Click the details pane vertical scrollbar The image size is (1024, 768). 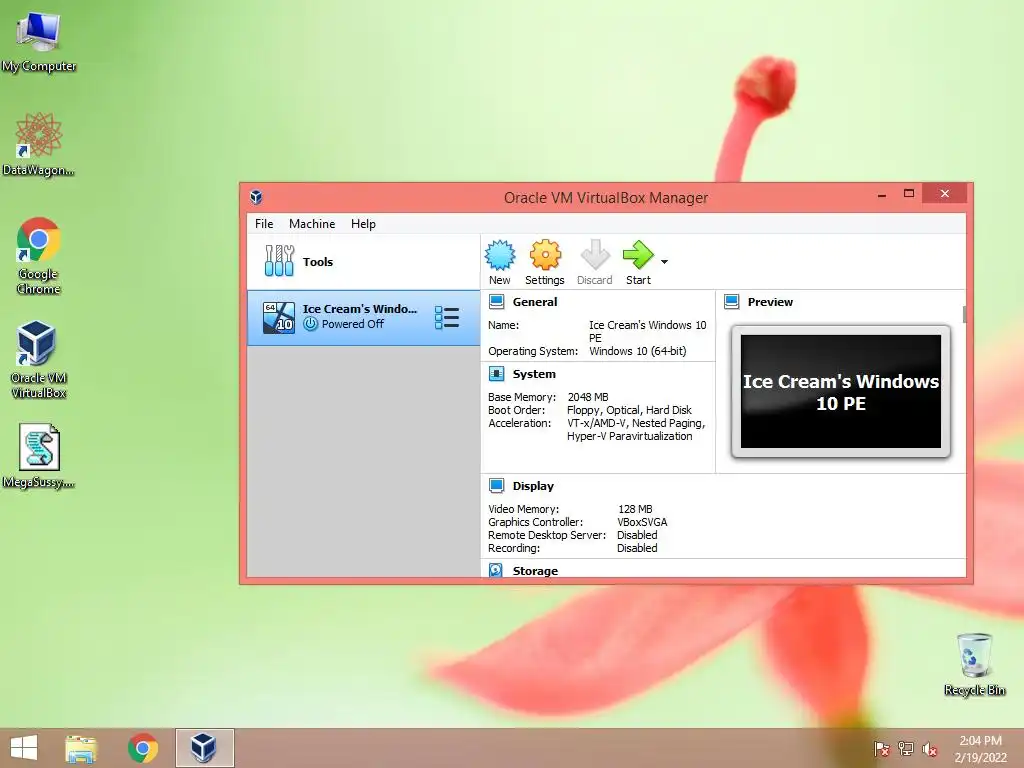point(964,313)
